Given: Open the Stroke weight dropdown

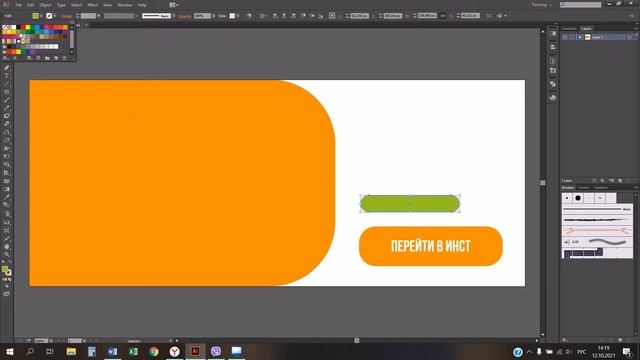Looking at the screenshot, I should (99, 16).
